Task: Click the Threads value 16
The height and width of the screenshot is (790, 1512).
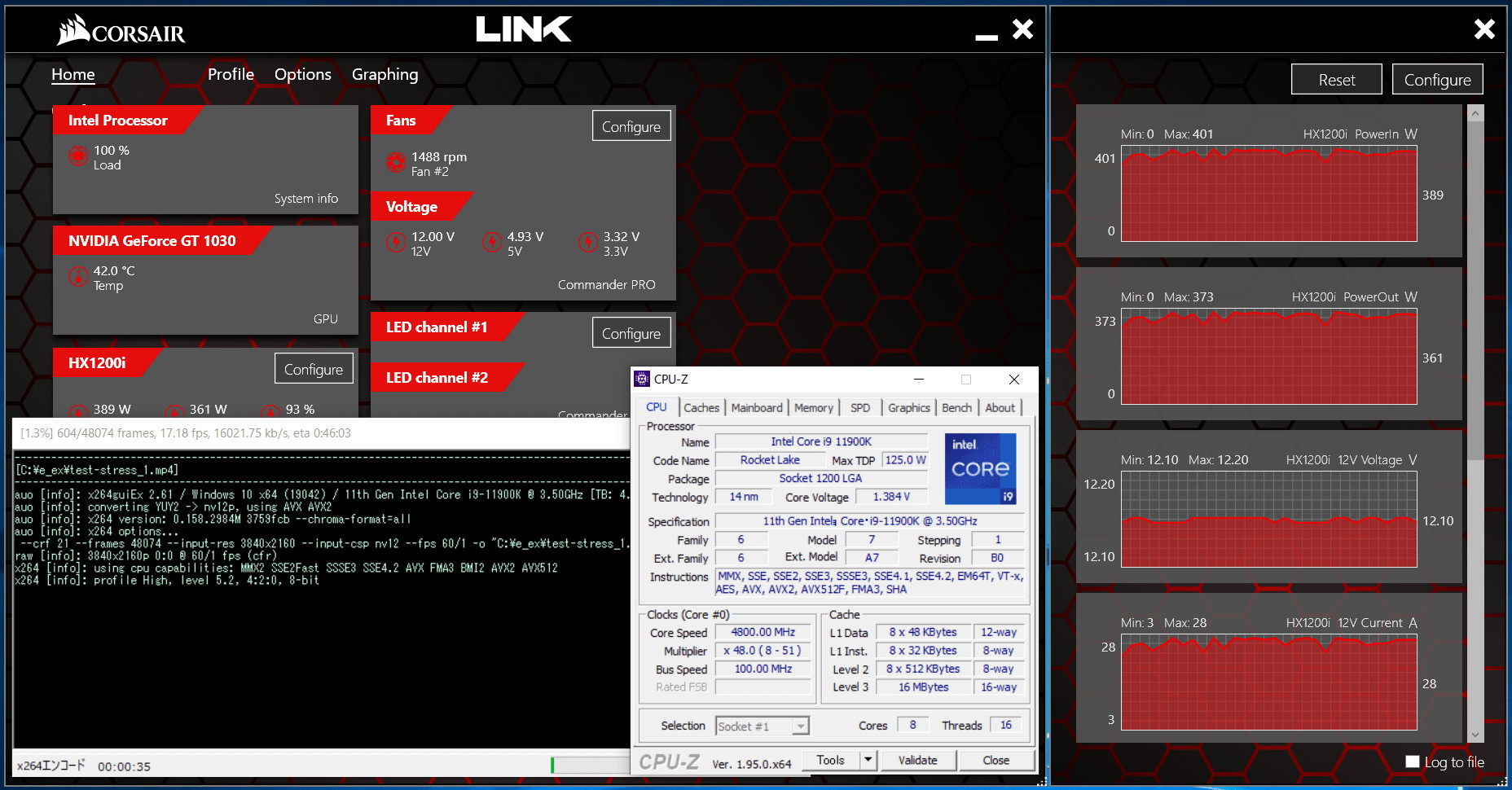Action: pyautogui.click(x=1006, y=725)
